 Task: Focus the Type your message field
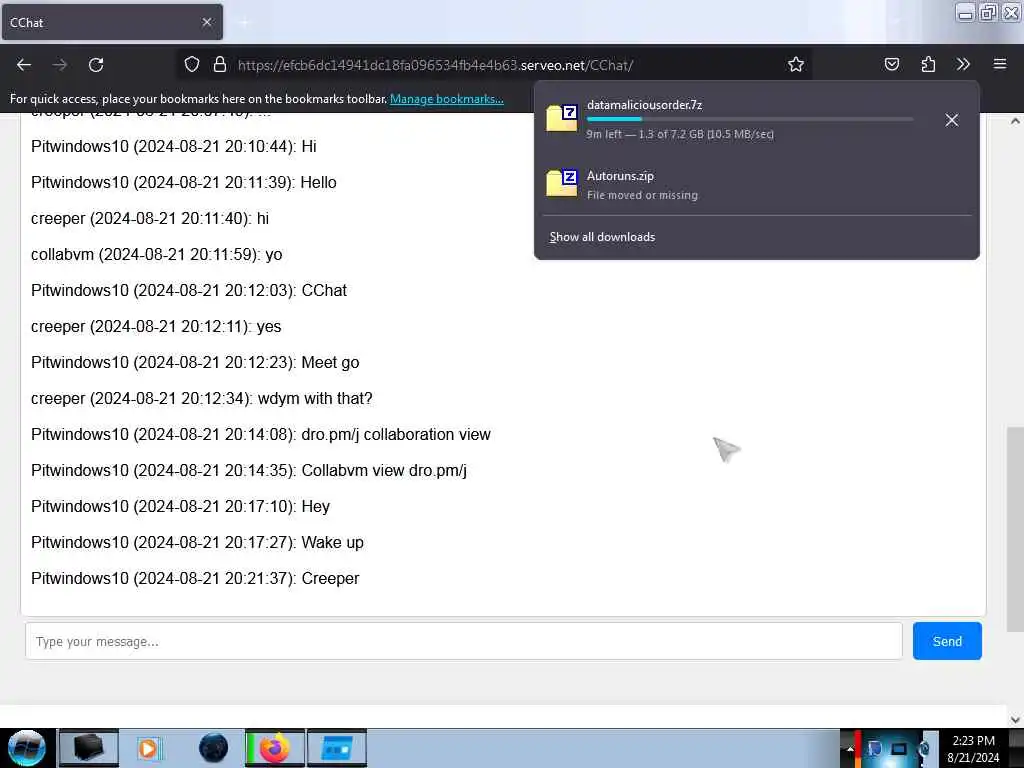tap(464, 641)
